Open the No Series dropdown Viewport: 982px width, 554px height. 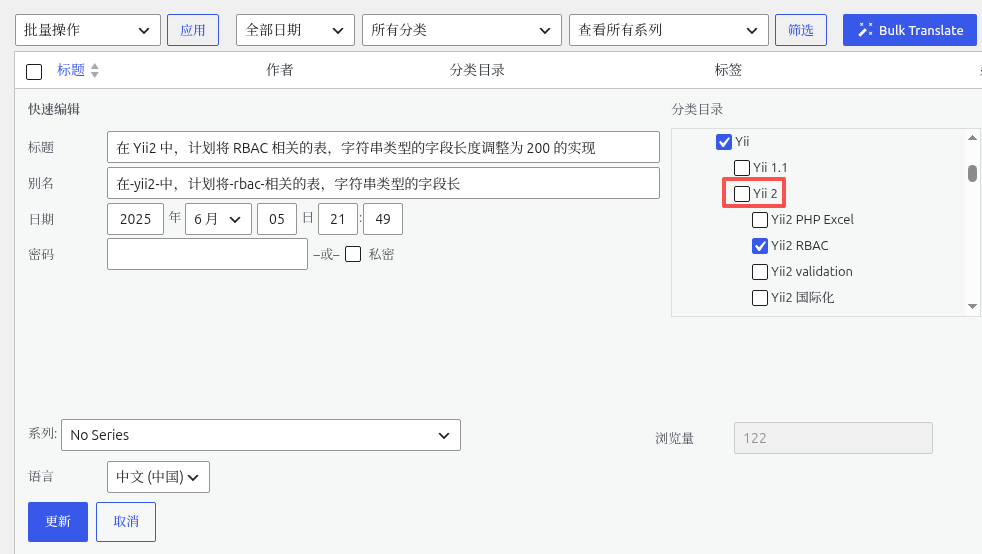[261, 435]
